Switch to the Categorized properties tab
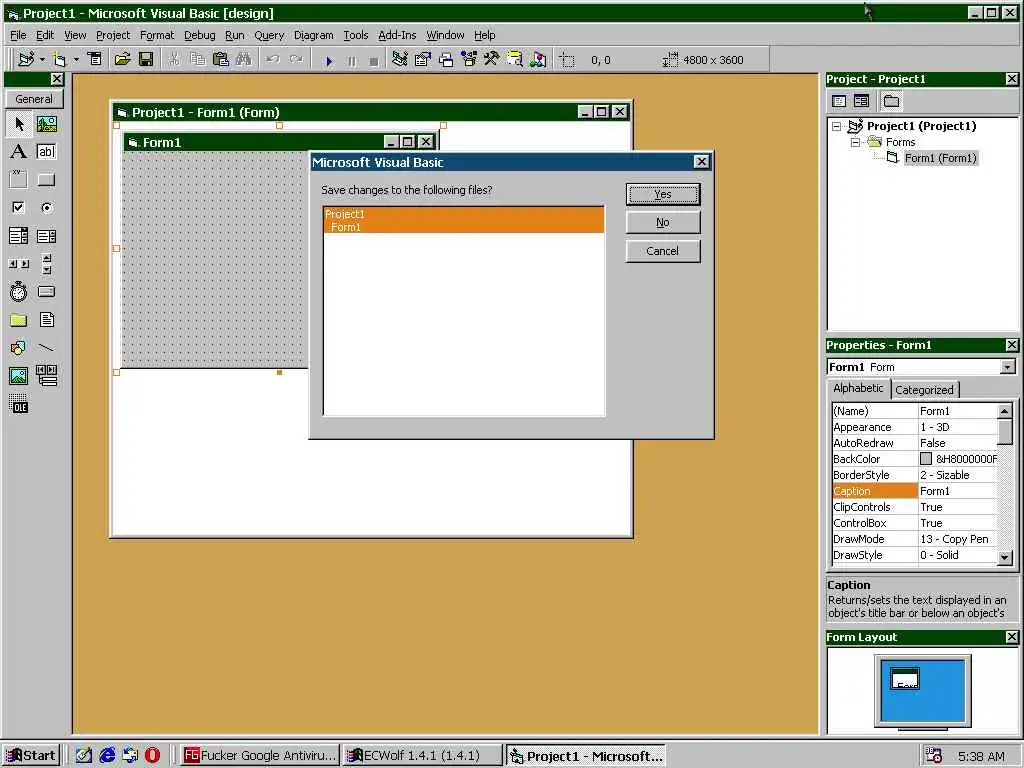Screen dimensions: 1024x768 tap(924, 390)
